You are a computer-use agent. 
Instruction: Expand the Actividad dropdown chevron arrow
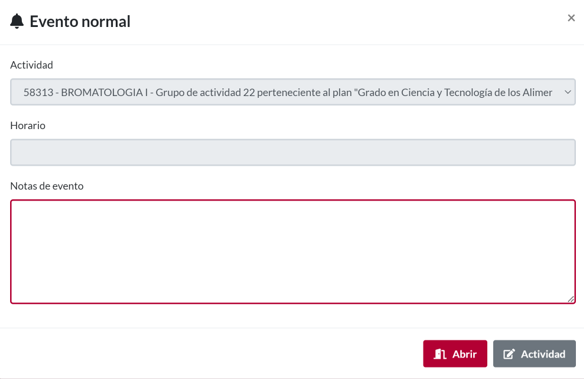coord(568,92)
